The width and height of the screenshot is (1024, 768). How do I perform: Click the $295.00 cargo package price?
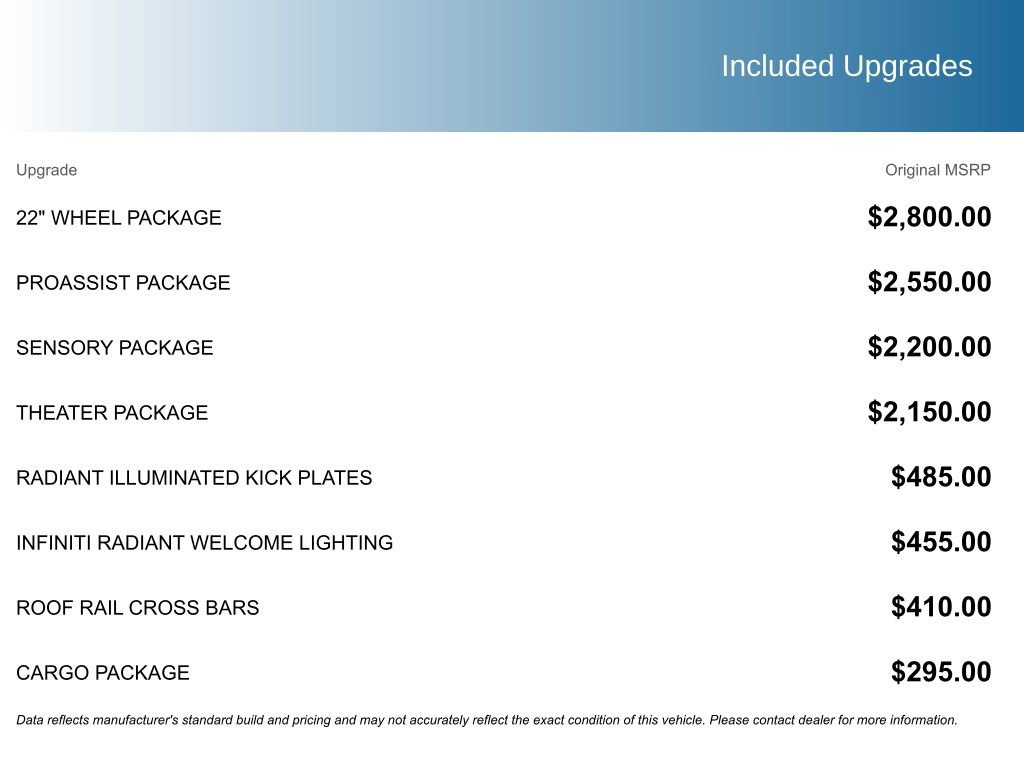[941, 672]
